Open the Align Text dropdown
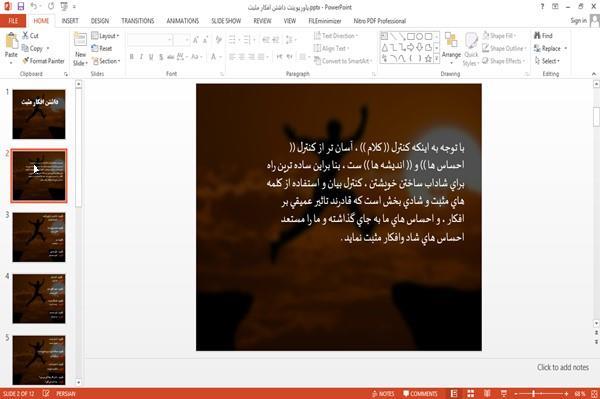The height and width of the screenshot is (399, 600). pos(331,48)
